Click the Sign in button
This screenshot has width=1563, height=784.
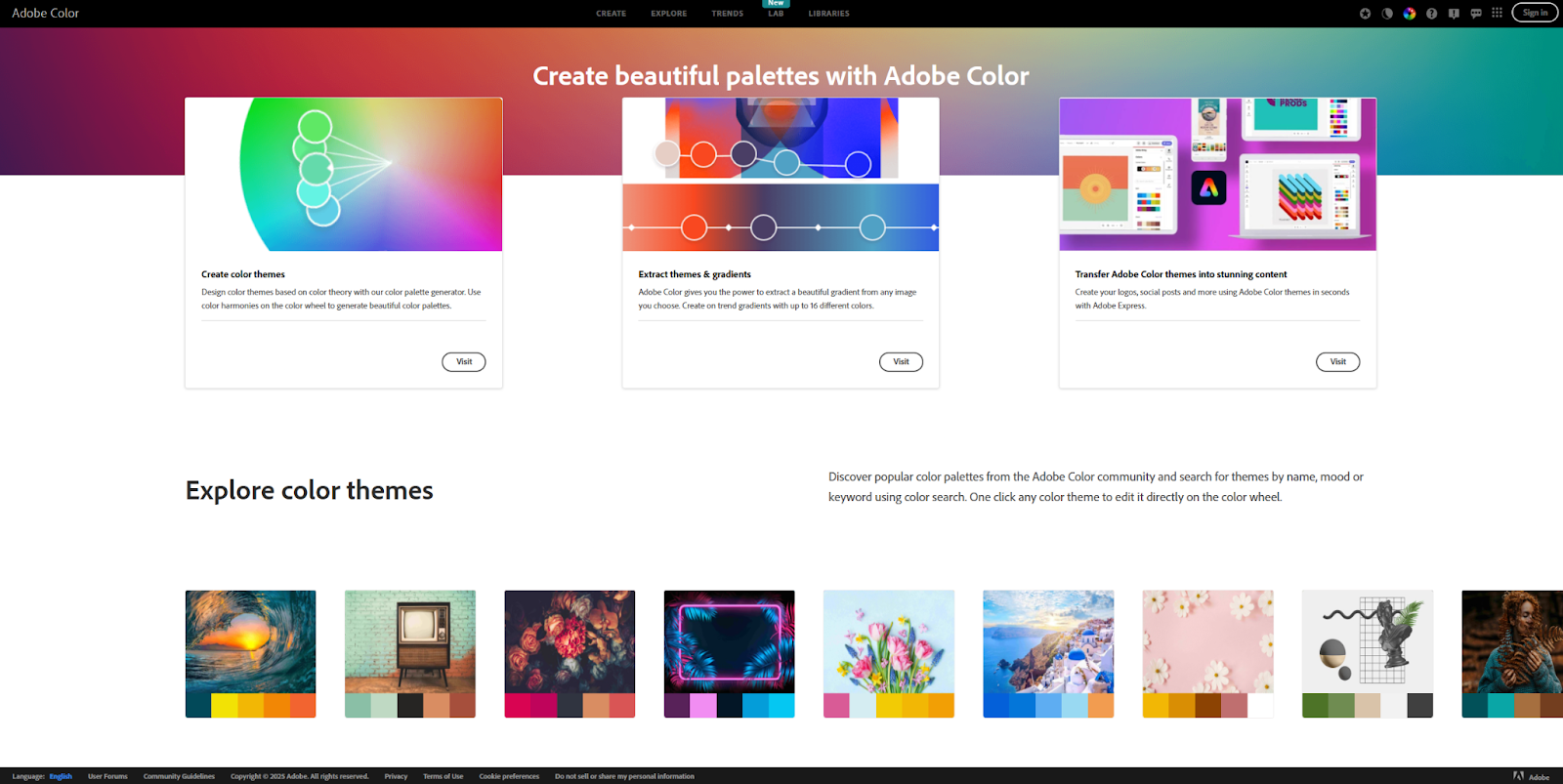(1535, 13)
